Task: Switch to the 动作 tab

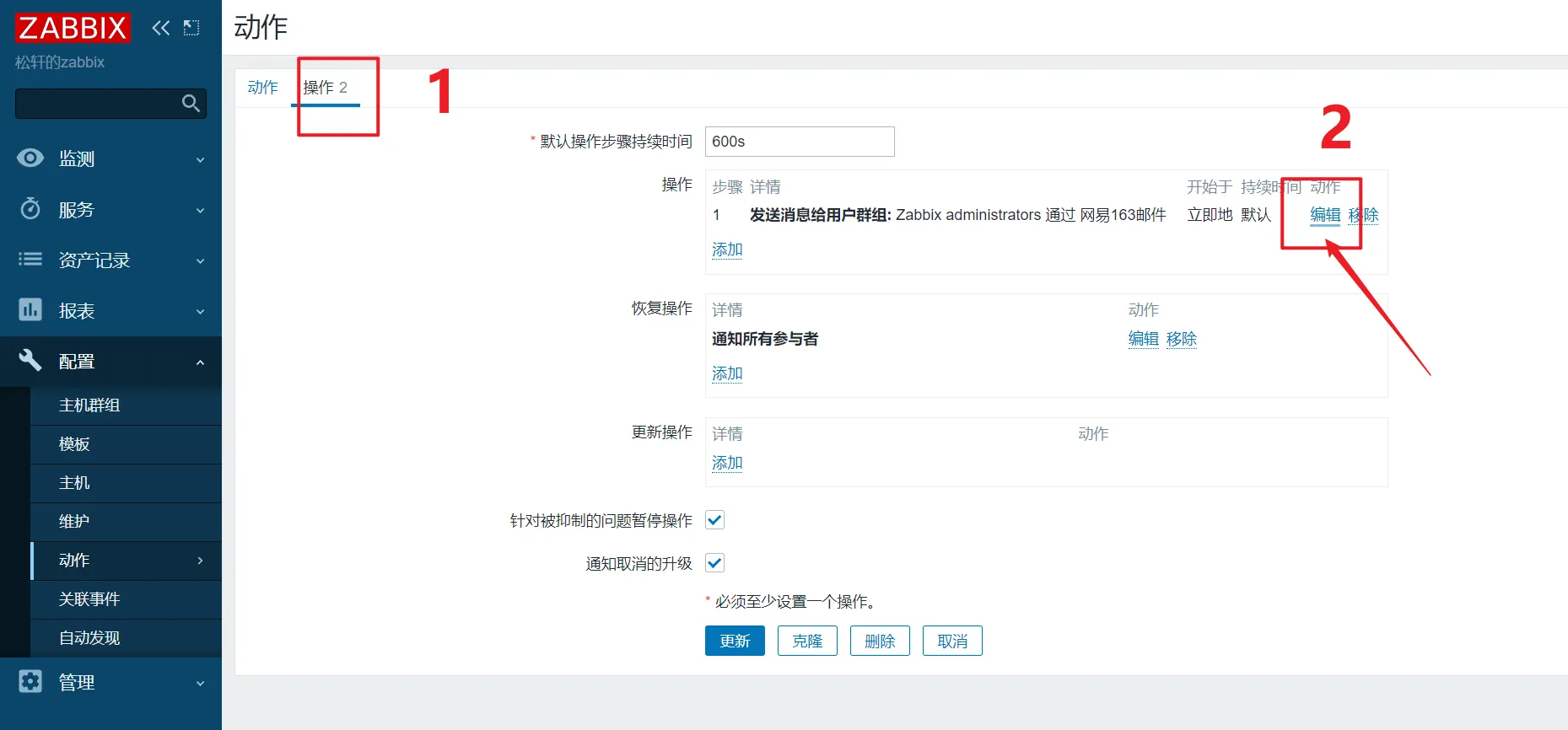Action: pyautogui.click(x=262, y=88)
